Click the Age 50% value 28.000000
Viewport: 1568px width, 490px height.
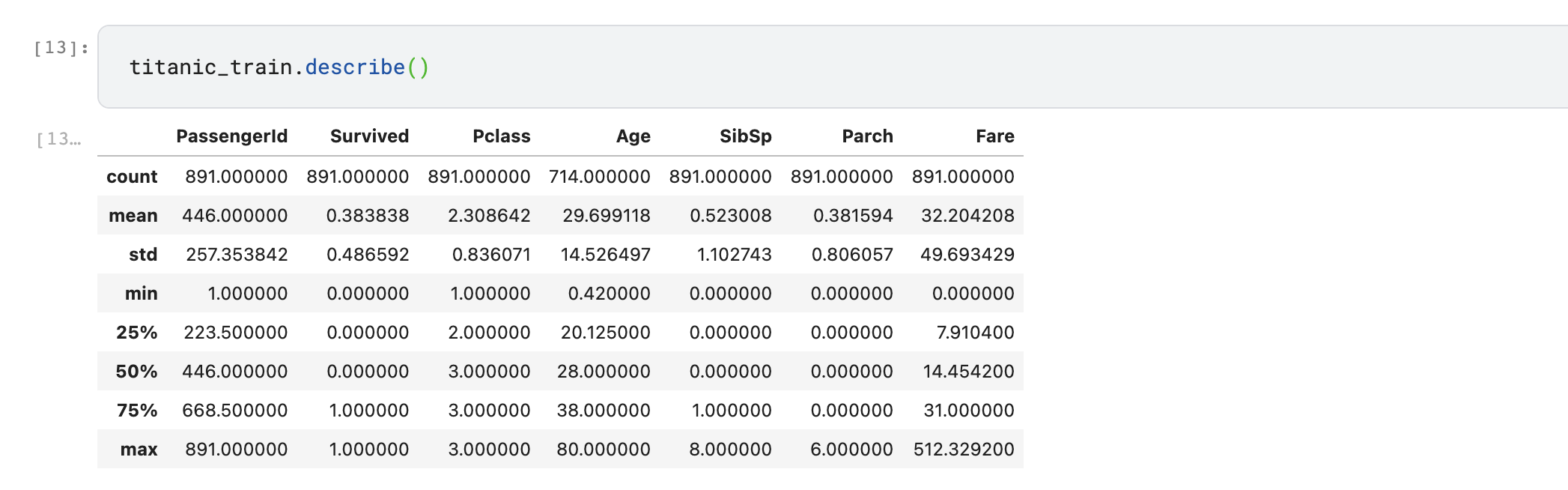(x=604, y=372)
